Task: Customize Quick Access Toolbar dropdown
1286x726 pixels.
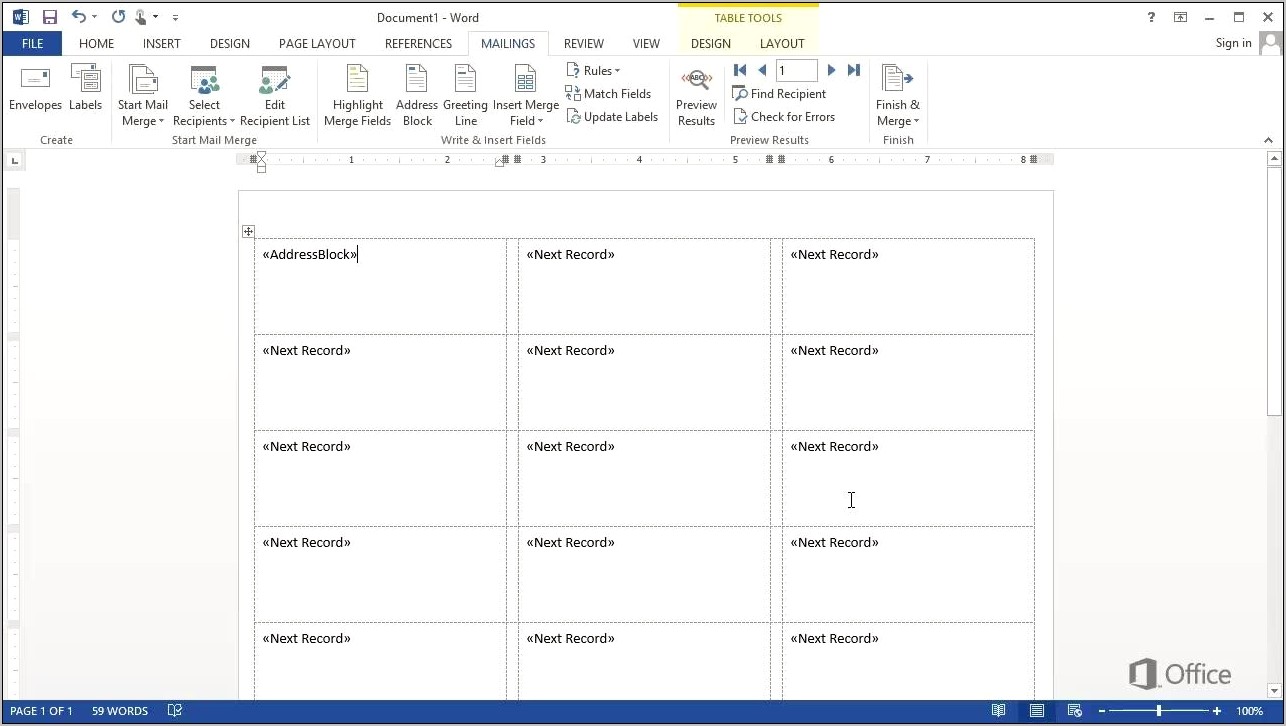Action: [x=175, y=17]
